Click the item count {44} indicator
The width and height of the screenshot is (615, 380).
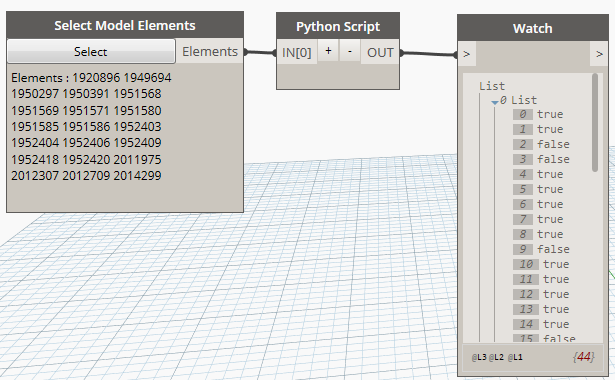[x=584, y=357]
